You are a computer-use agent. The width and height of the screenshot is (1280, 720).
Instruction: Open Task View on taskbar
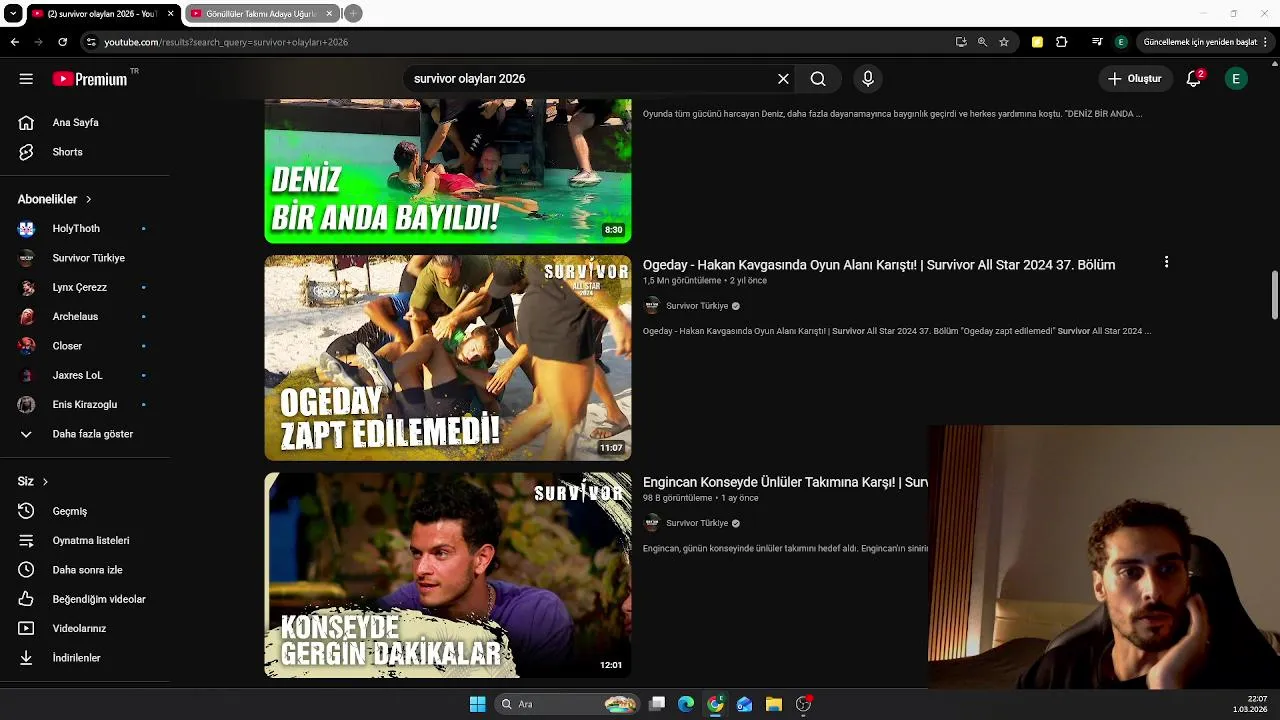657,704
